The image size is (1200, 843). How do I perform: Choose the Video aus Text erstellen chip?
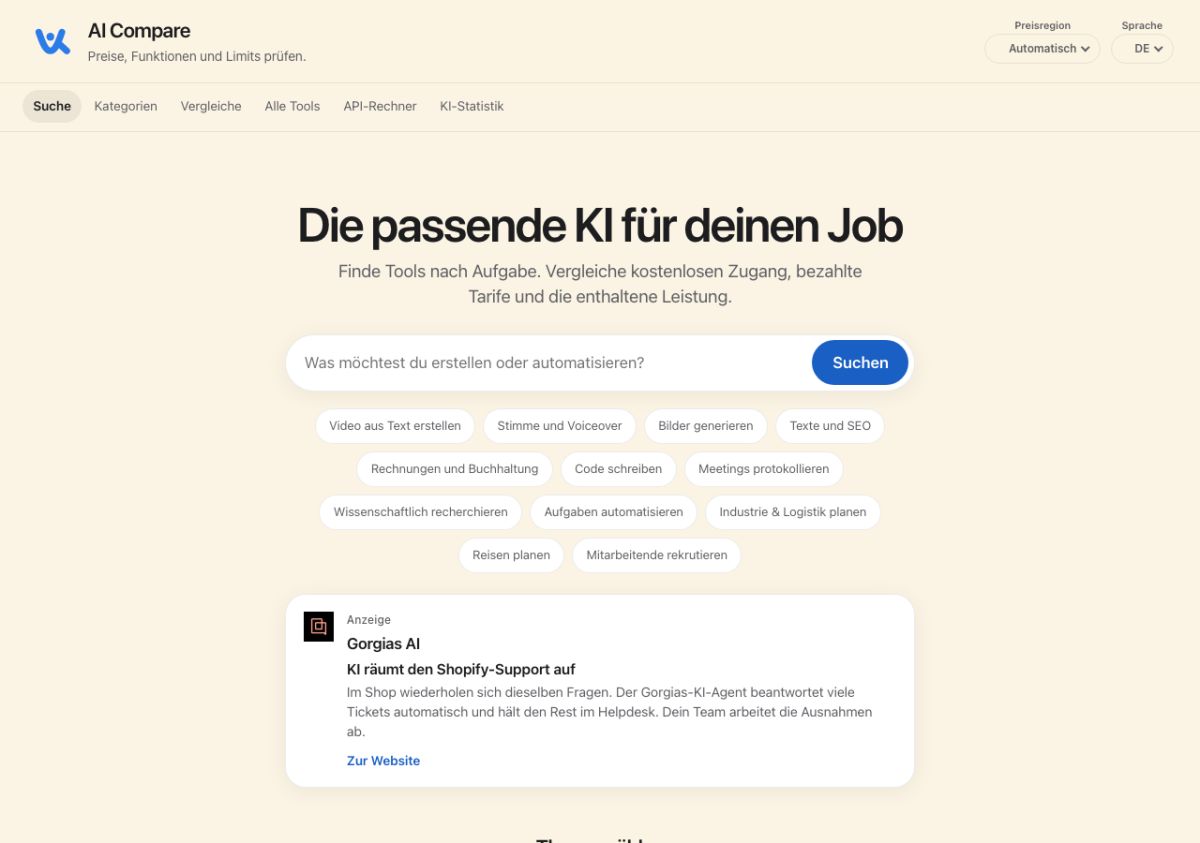click(x=395, y=426)
